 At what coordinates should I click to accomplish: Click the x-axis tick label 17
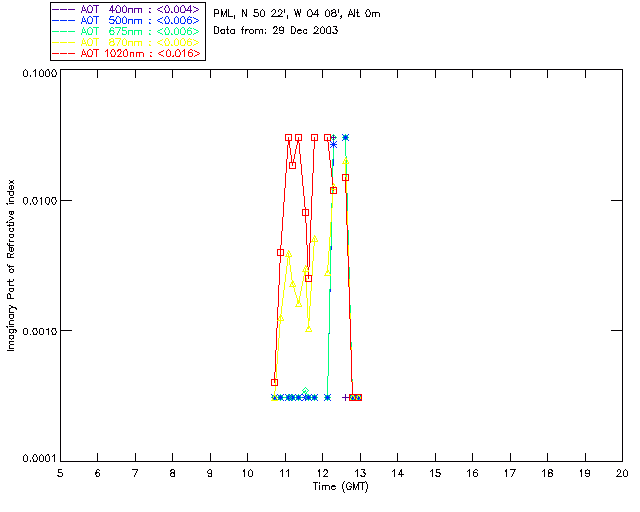coord(510,473)
